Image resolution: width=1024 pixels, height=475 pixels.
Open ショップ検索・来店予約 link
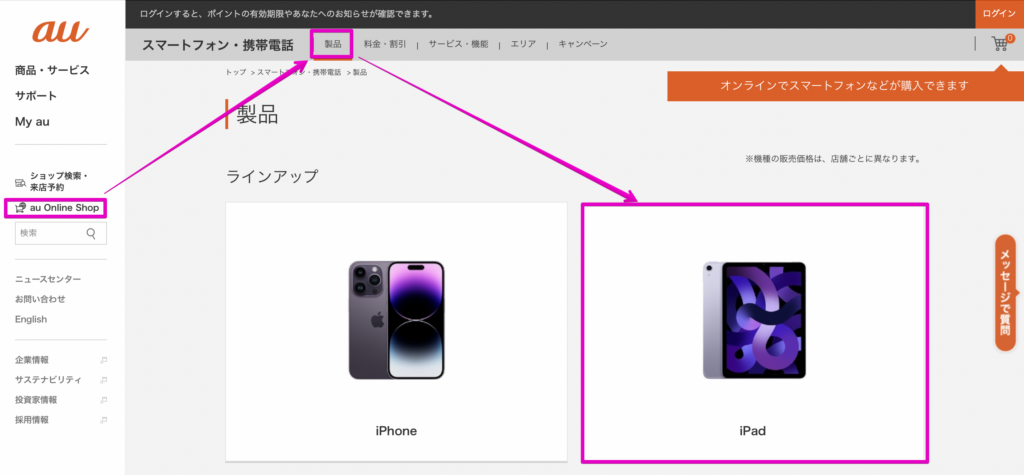pos(52,182)
